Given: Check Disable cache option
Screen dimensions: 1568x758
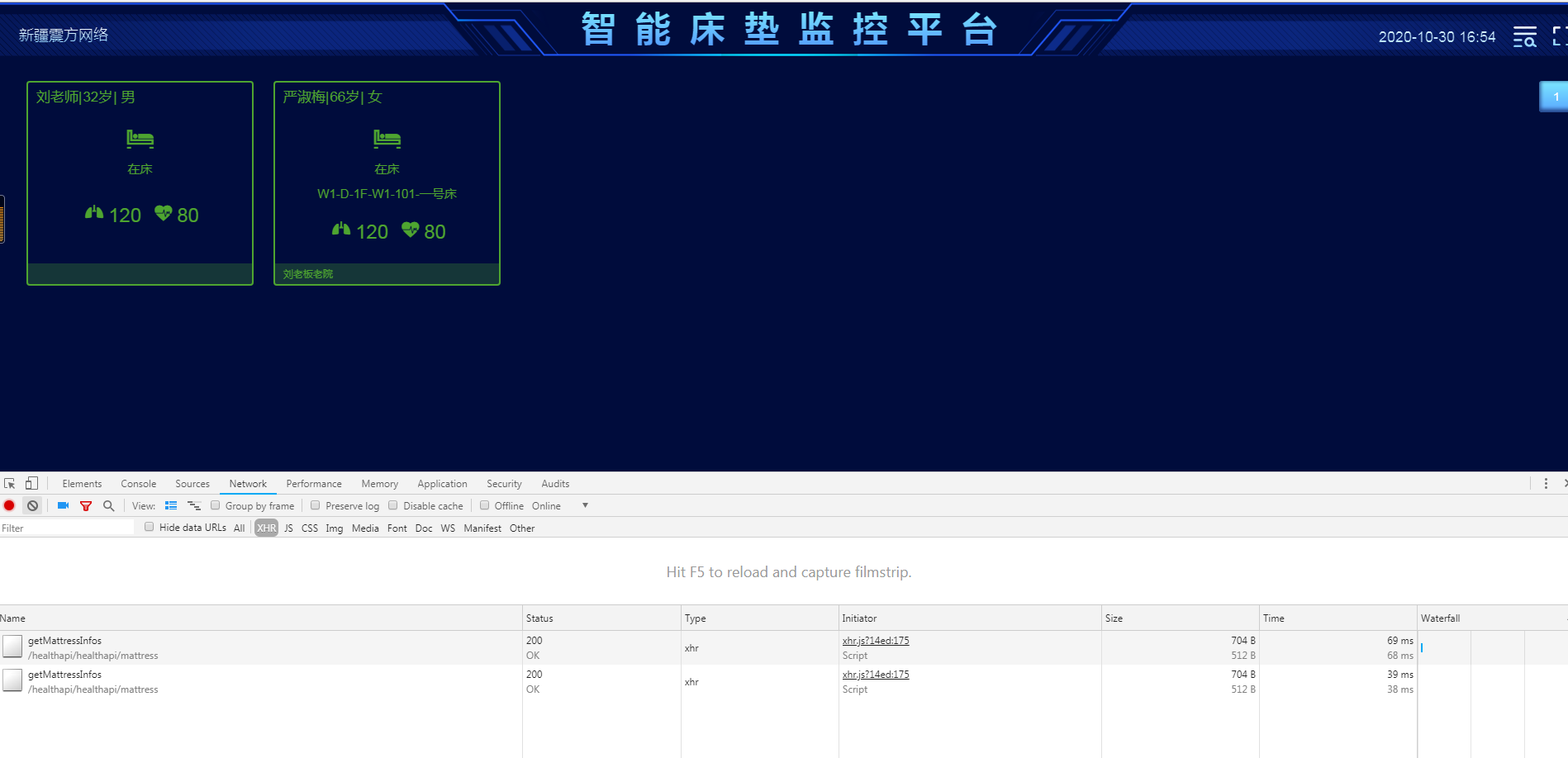Looking at the screenshot, I should point(392,505).
